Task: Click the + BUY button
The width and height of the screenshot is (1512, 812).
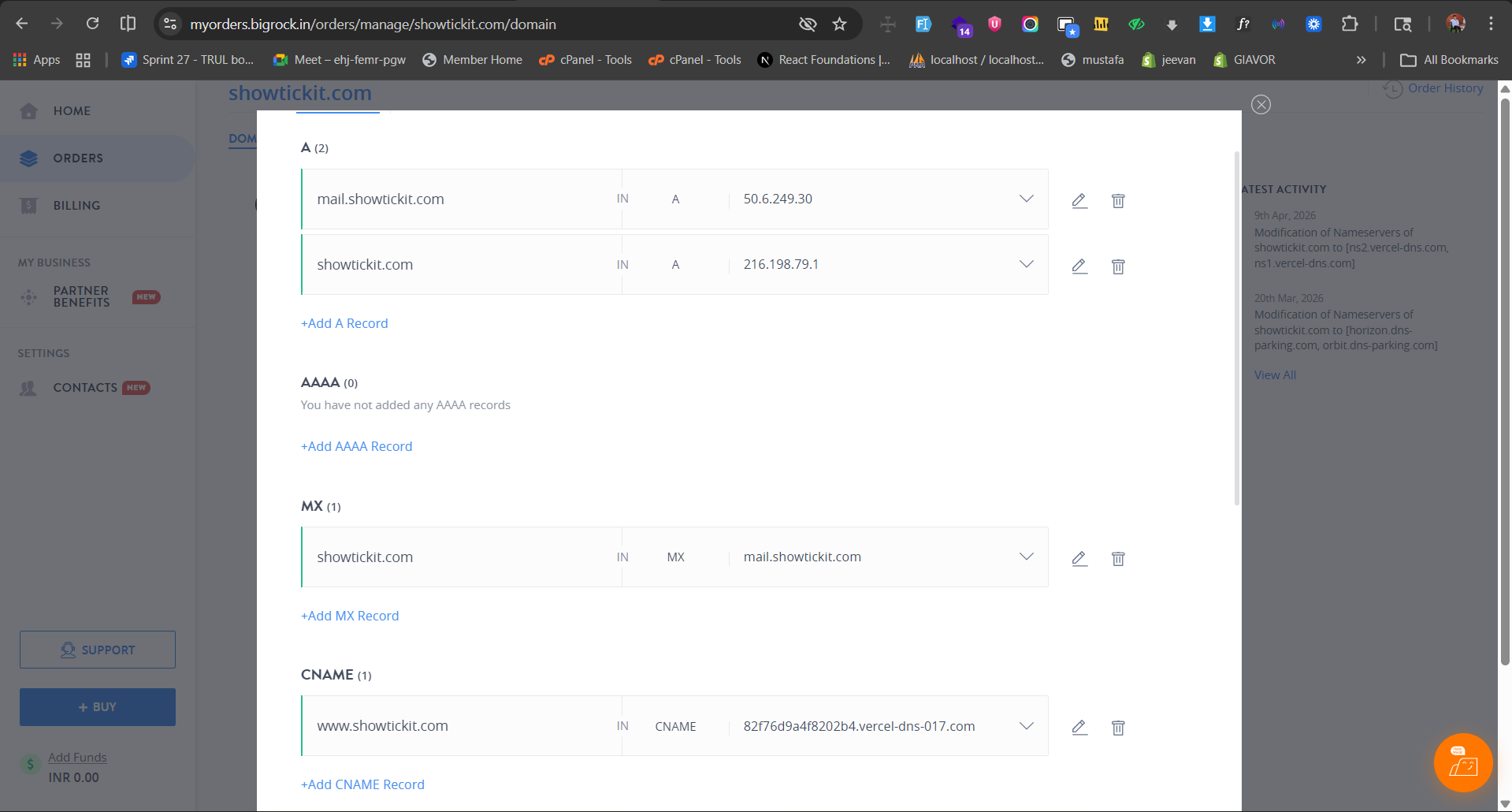Action: [98, 707]
